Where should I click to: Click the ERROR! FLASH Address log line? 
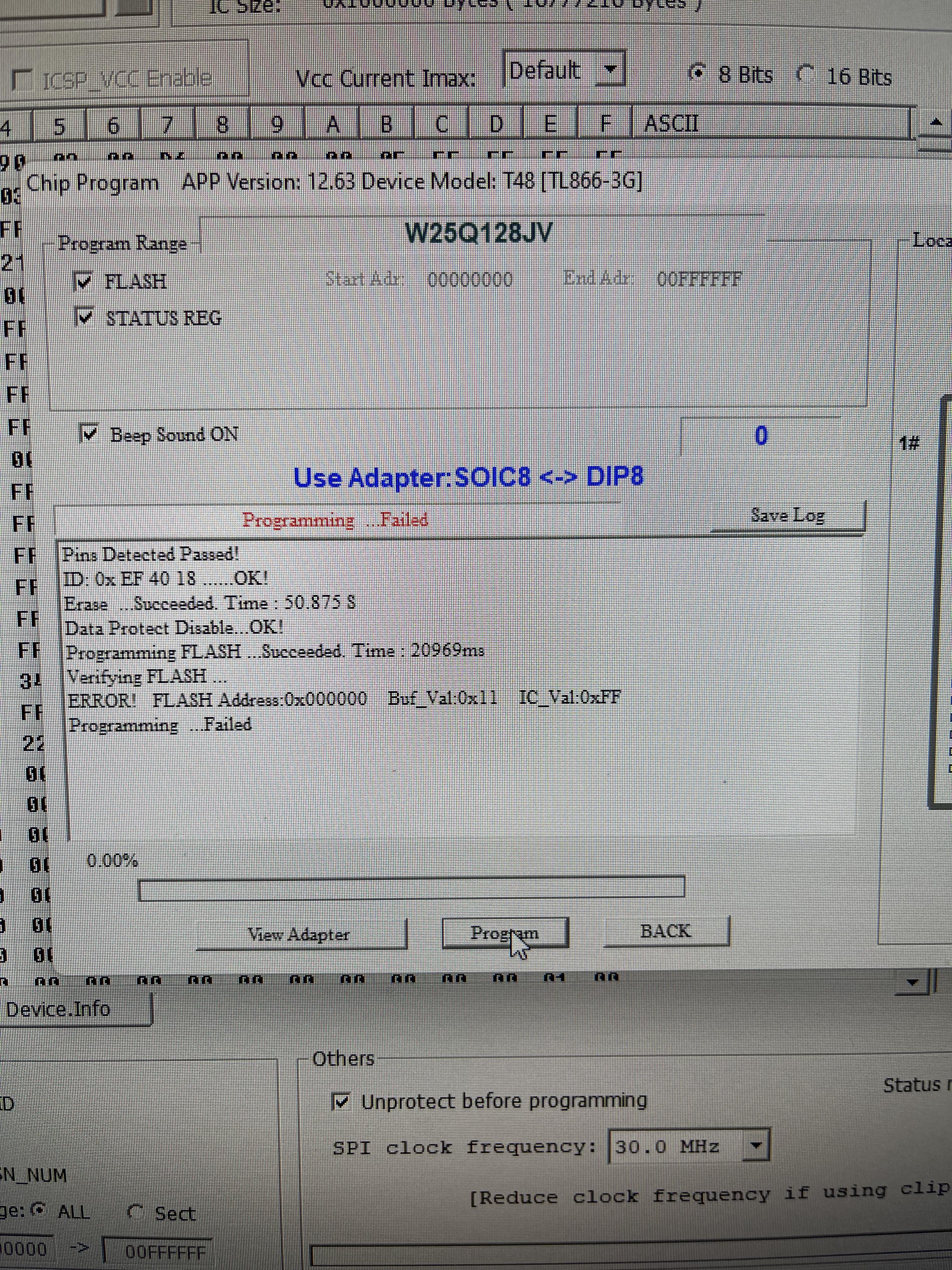(344, 699)
